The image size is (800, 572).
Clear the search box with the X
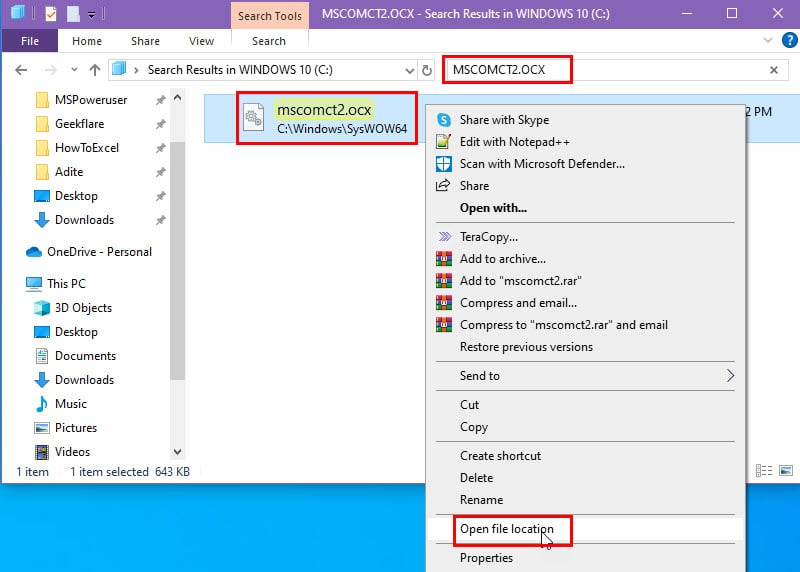coord(774,70)
